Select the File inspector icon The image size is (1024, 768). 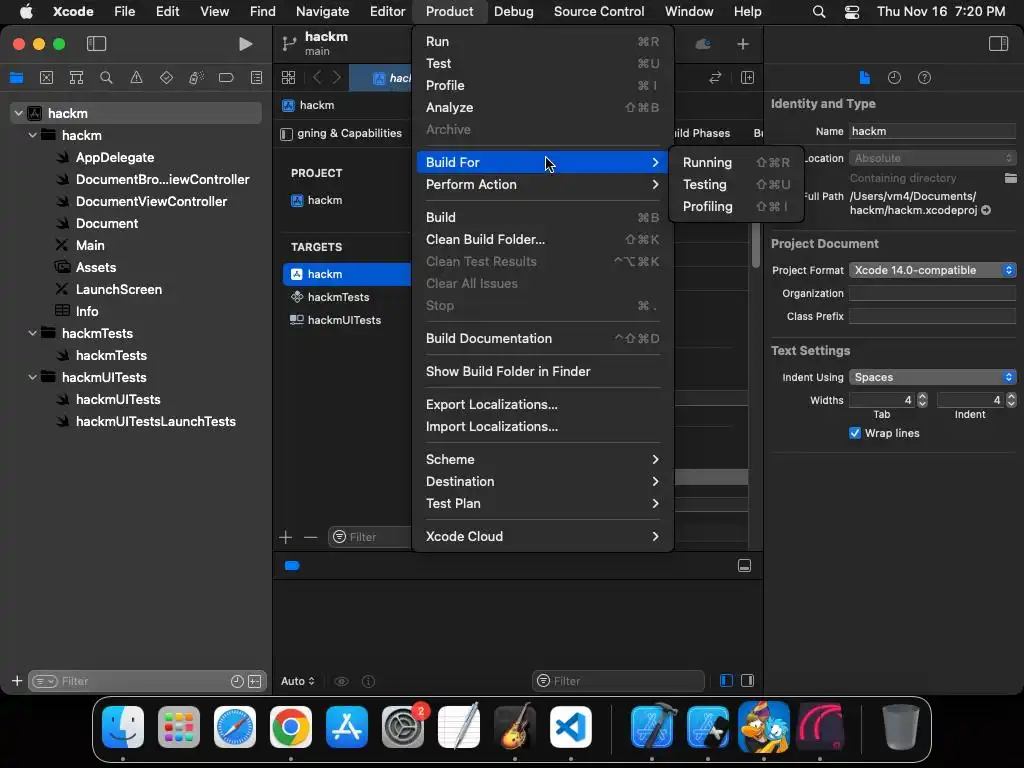click(x=865, y=78)
